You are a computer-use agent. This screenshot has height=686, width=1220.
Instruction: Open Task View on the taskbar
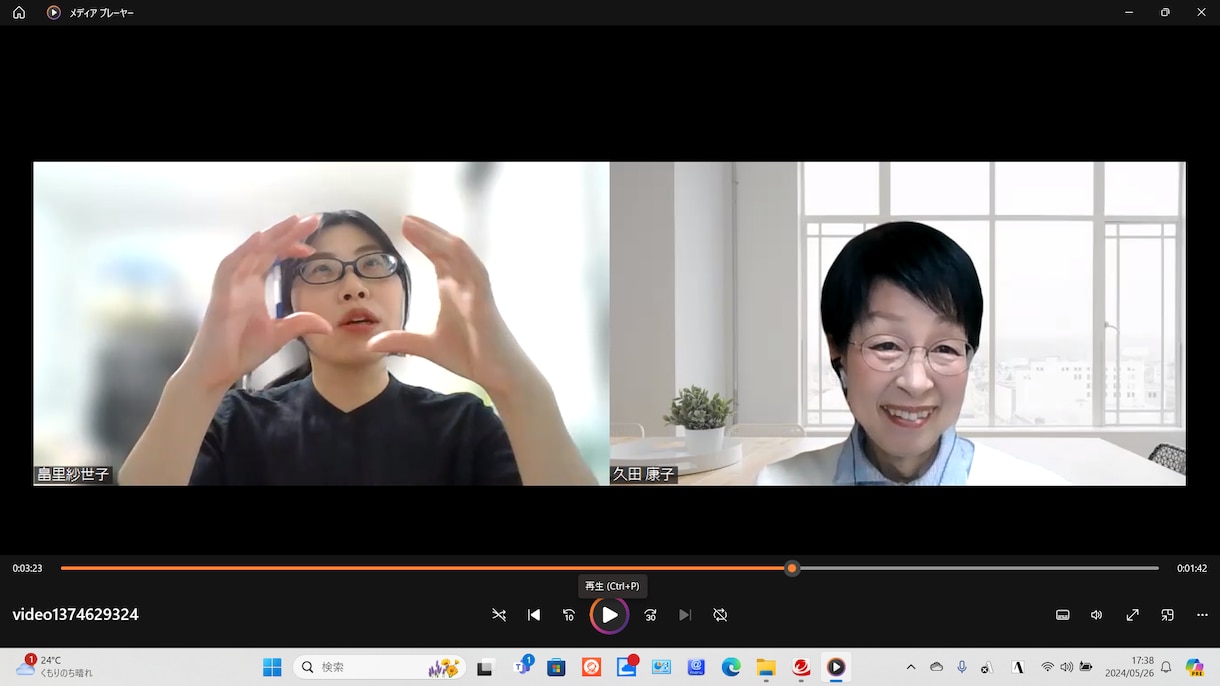click(x=485, y=667)
